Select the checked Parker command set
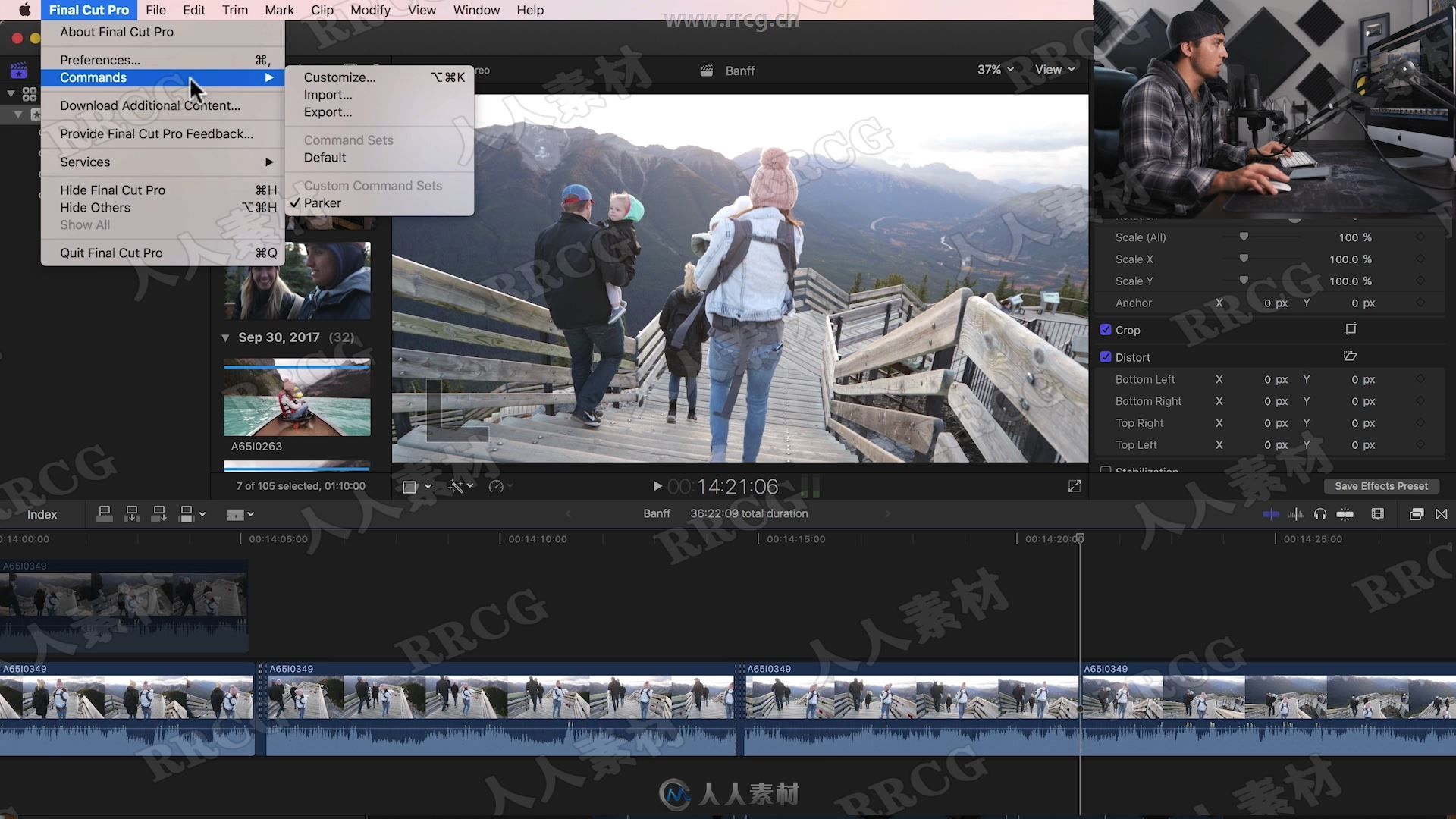Image resolution: width=1456 pixels, height=819 pixels. [x=380, y=203]
